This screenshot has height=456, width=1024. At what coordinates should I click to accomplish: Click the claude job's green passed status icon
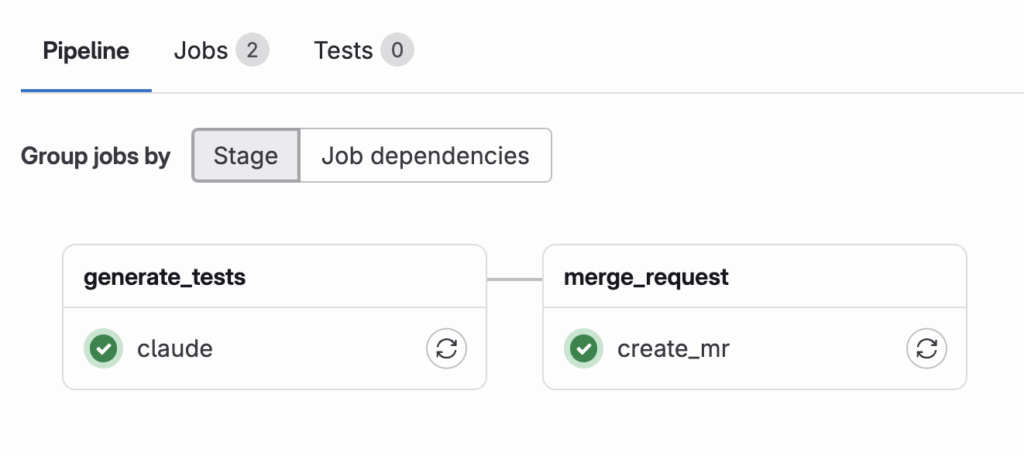(102, 348)
